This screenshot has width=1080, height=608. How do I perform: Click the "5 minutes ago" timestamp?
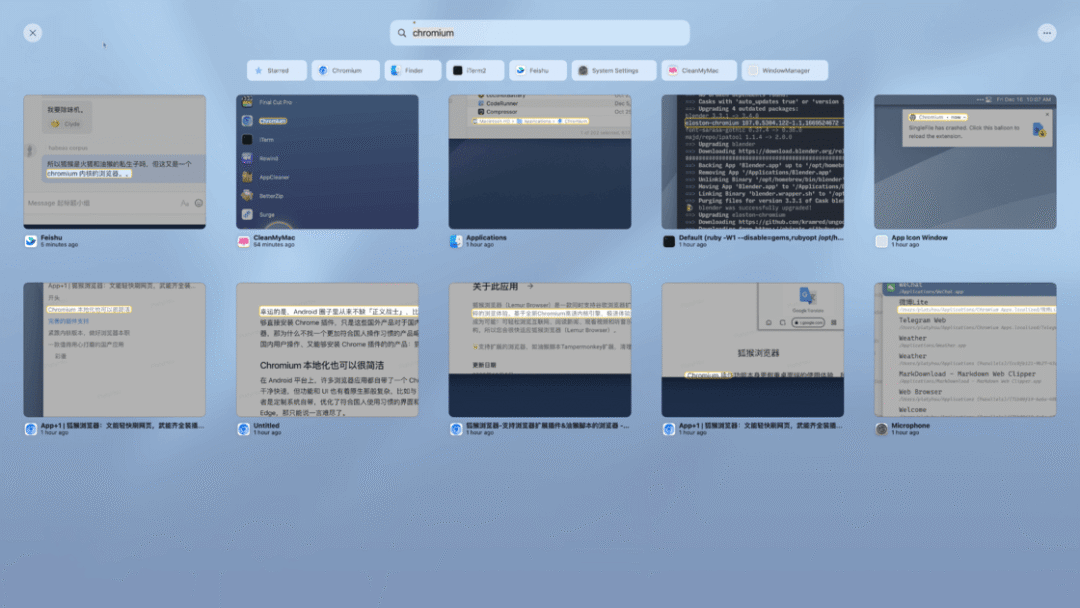coord(59,244)
